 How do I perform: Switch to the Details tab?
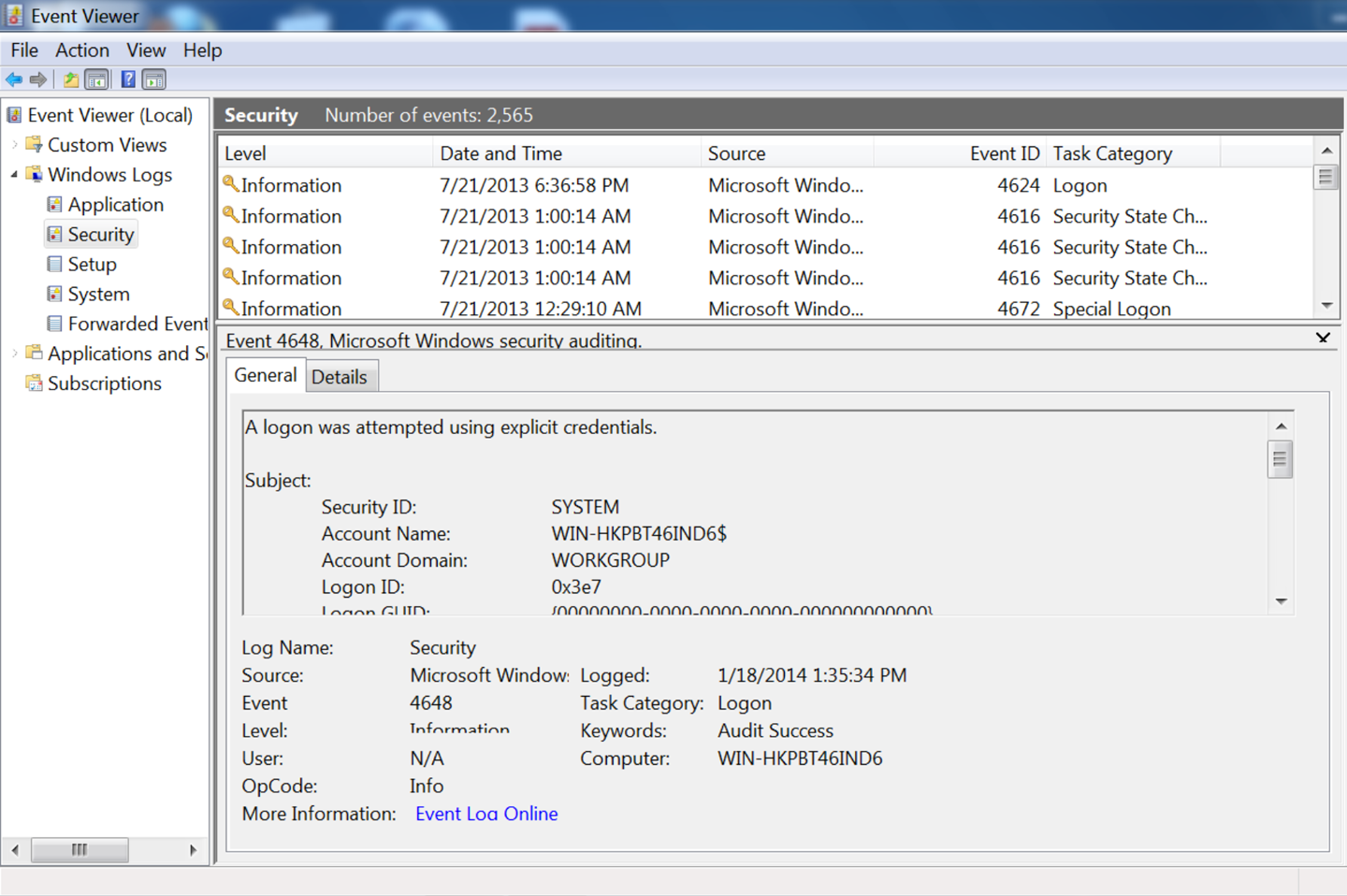coord(339,377)
